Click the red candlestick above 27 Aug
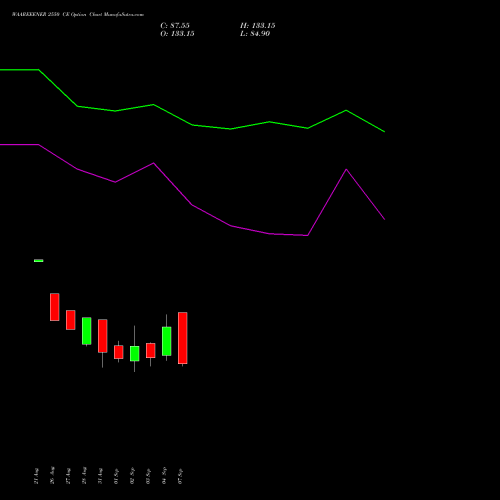 [71, 320]
